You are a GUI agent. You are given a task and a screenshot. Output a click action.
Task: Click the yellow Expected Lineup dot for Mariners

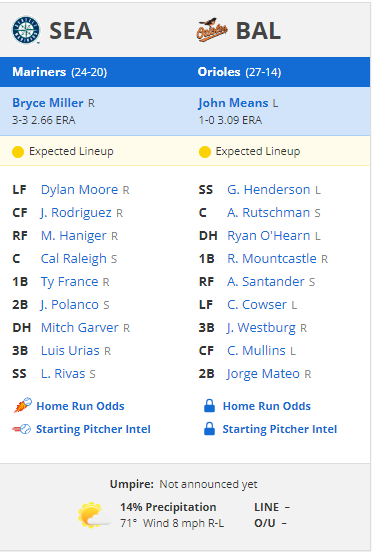18,152
